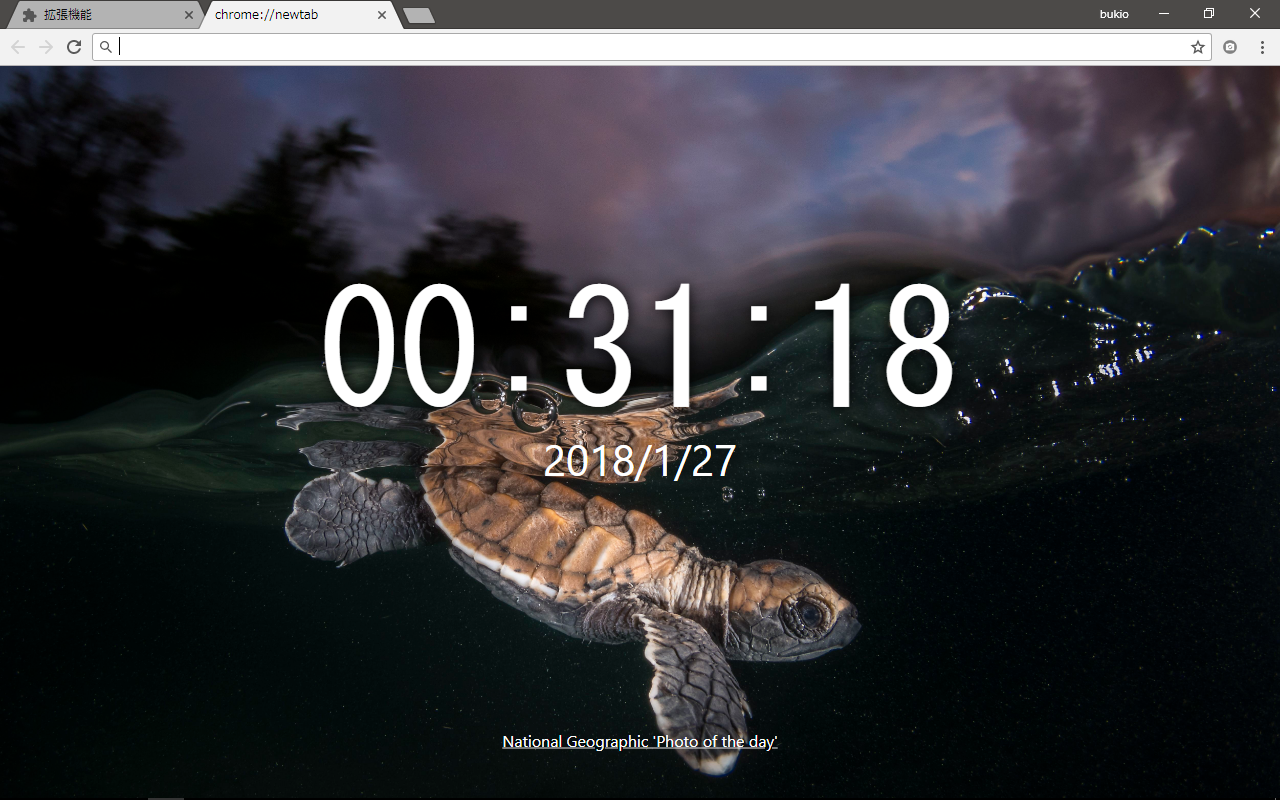The width and height of the screenshot is (1280, 800).
Task: Open Chrome's three-dot menu
Action: click(1262, 46)
